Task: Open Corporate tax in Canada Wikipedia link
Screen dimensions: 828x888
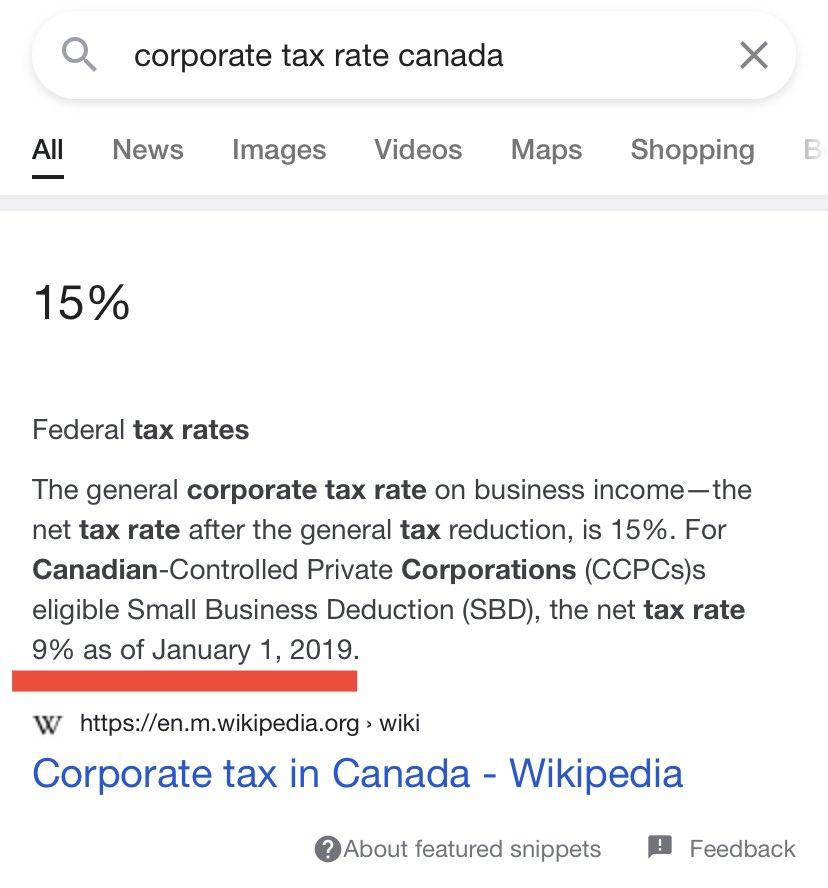Action: pyautogui.click(x=357, y=774)
